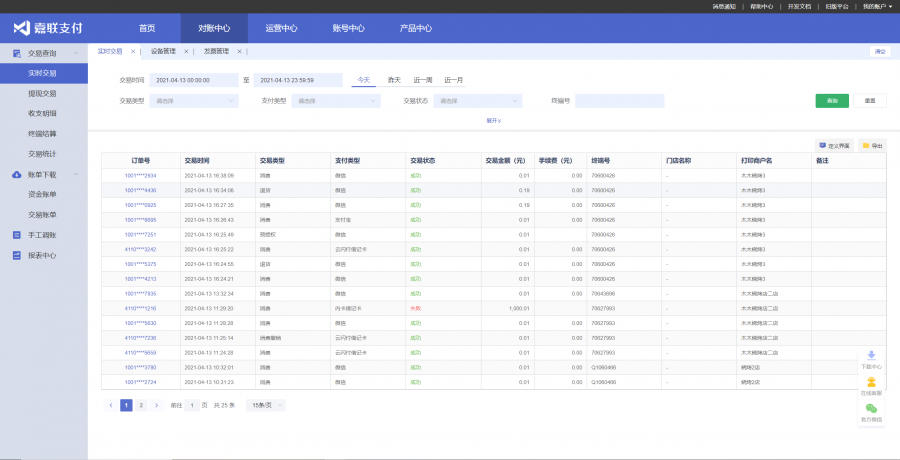The image size is (900, 460).
Task: Select the 昨天 date range
Action: [x=394, y=80]
